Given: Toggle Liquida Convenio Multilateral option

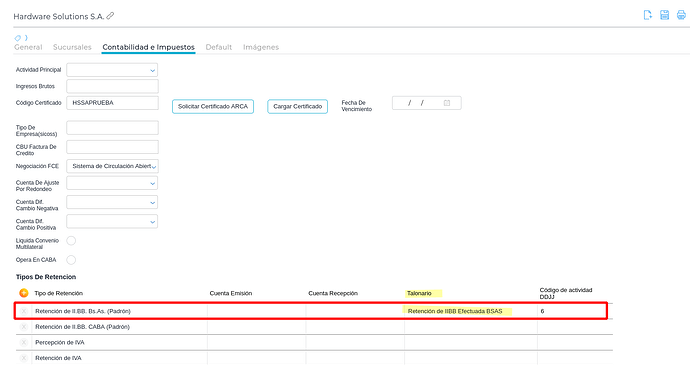Looking at the screenshot, I should click(x=71, y=240).
